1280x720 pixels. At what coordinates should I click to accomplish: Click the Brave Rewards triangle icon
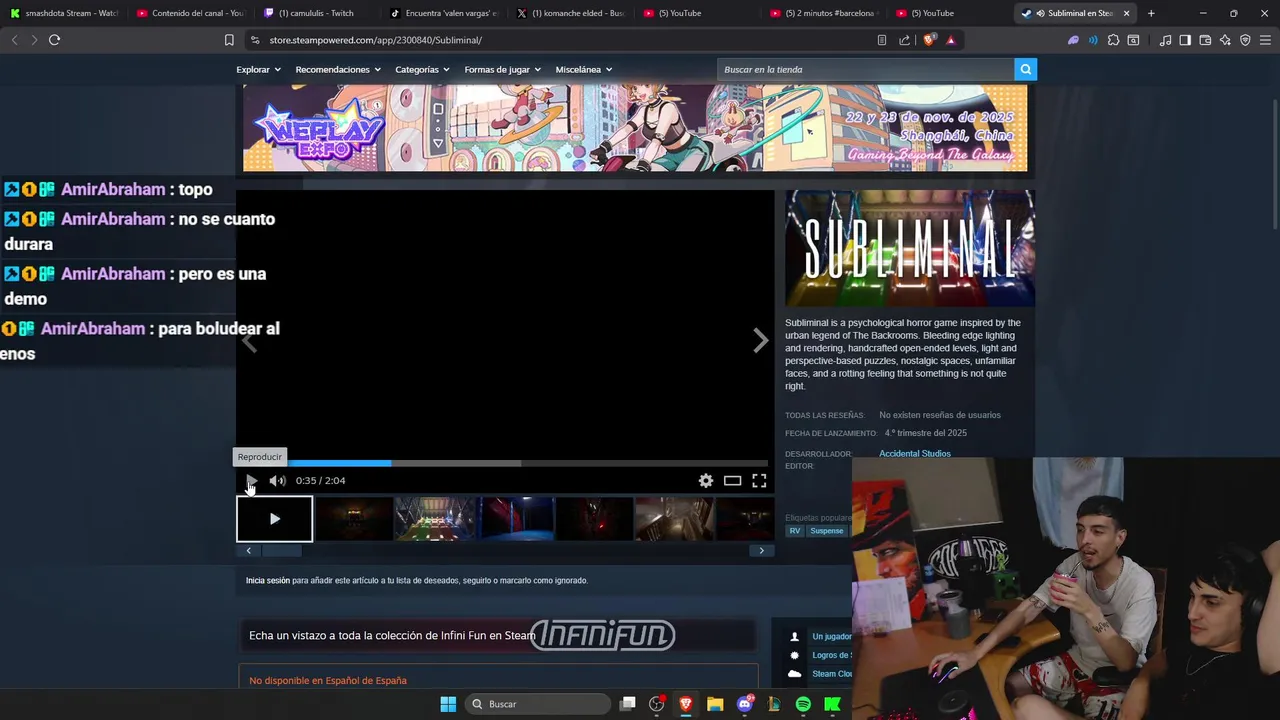[950, 40]
